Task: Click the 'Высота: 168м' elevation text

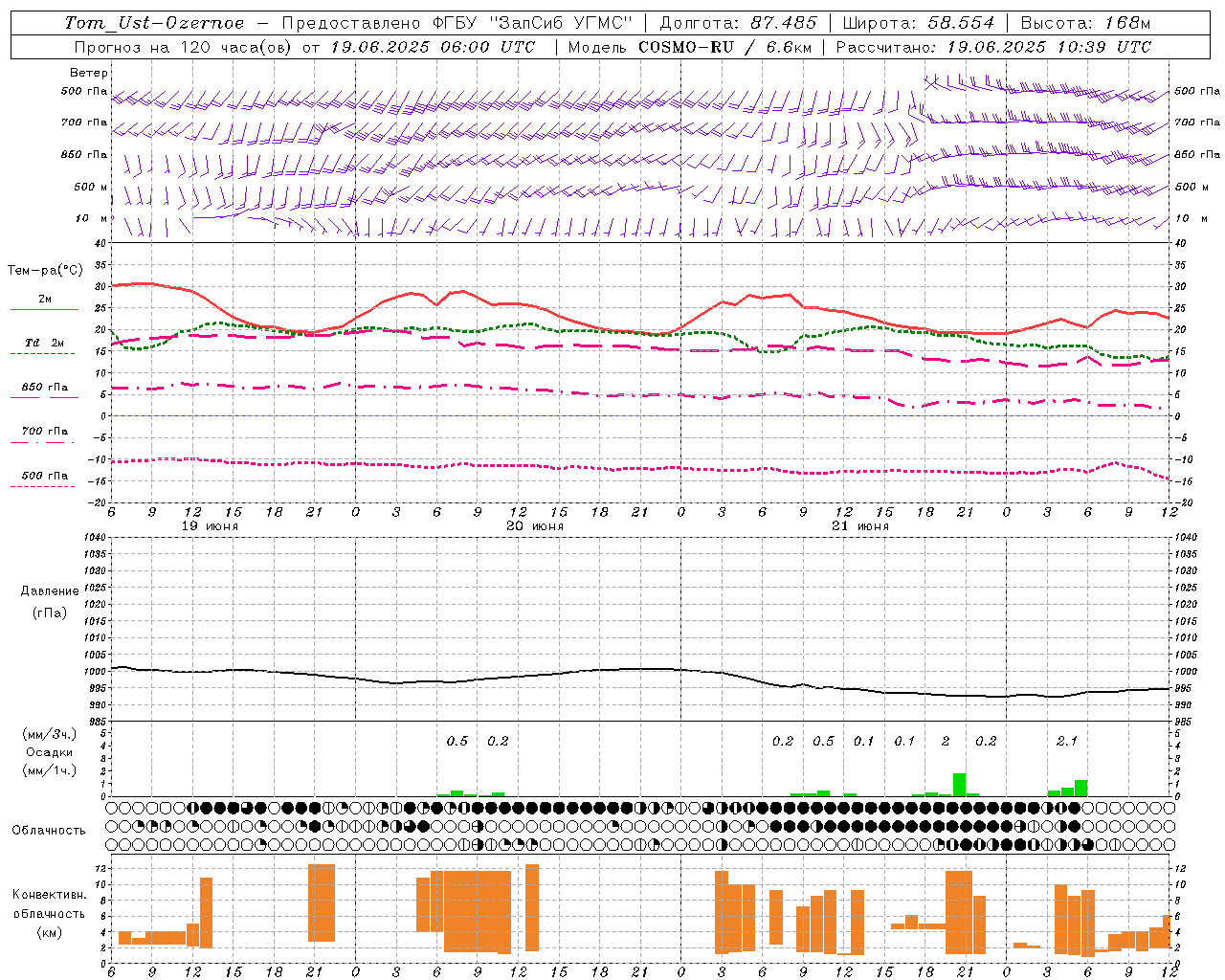Action: (1085, 23)
